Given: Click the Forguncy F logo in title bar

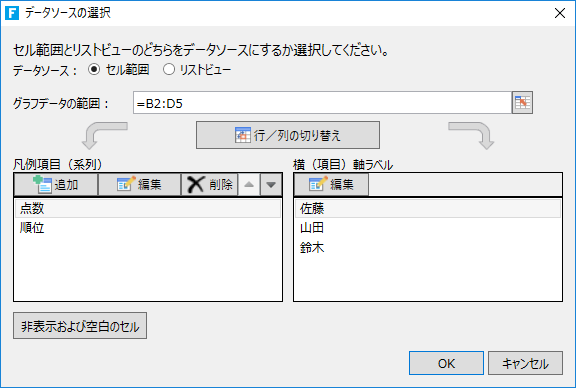Looking at the screenshot, I should (12, 13).
